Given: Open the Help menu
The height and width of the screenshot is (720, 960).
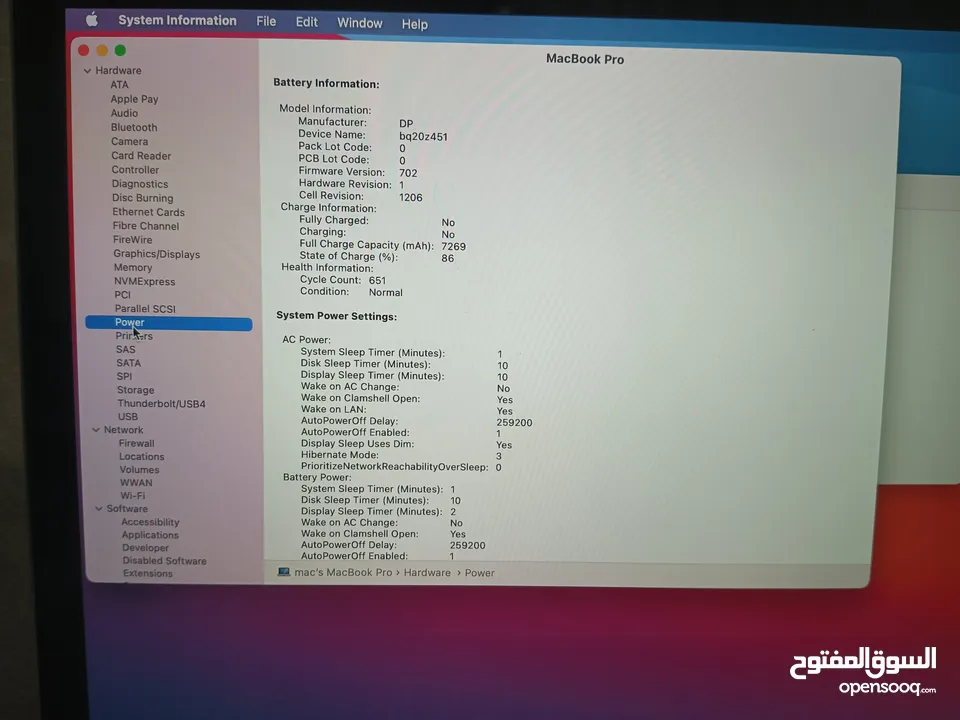Looking at the screenshot, I should click(414, 24).
